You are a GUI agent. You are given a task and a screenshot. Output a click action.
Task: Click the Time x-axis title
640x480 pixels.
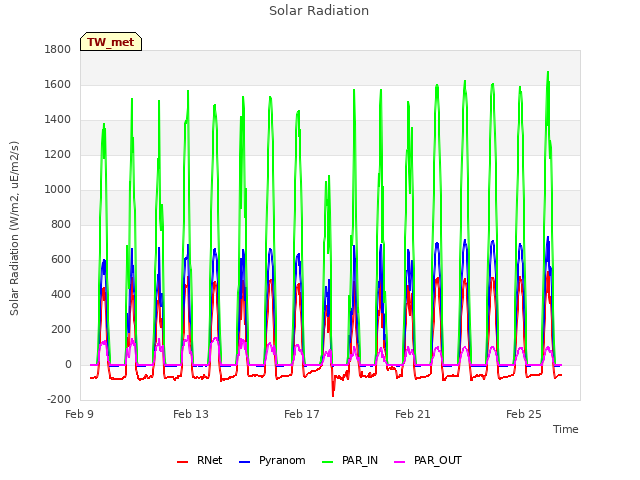[566, 429]
